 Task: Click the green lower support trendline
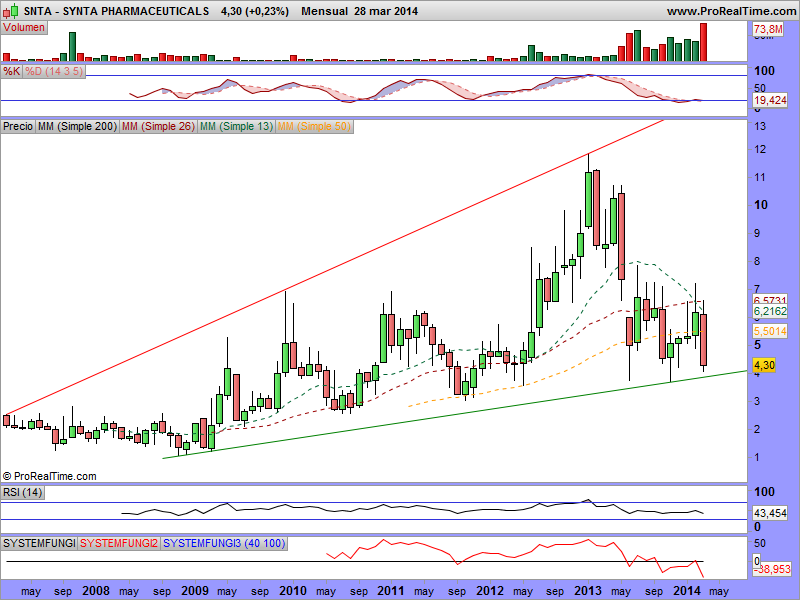[454, 415]
